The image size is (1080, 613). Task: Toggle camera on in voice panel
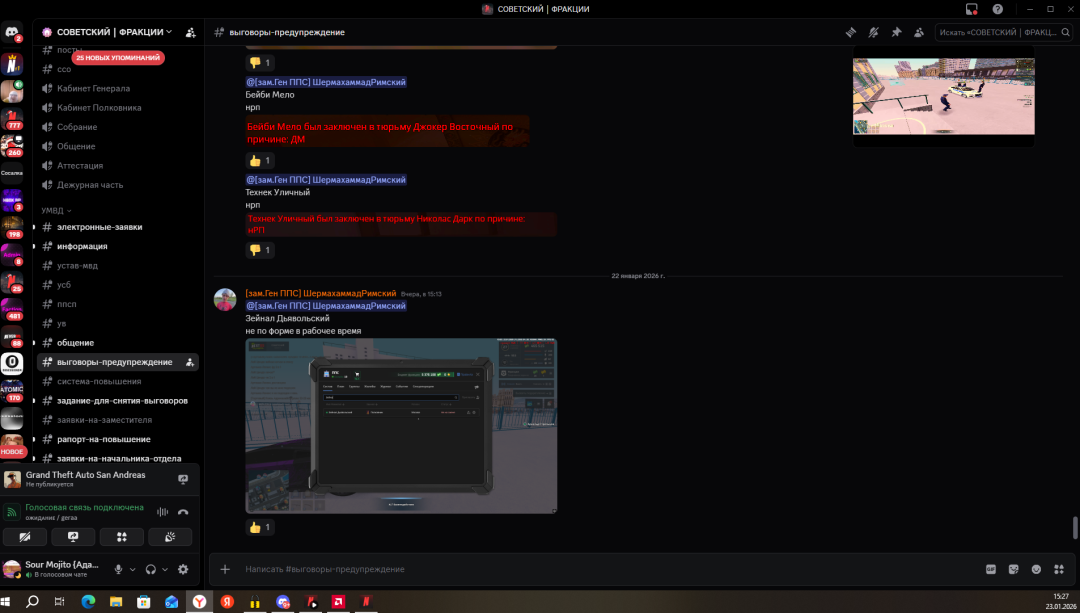click(25, 537)
